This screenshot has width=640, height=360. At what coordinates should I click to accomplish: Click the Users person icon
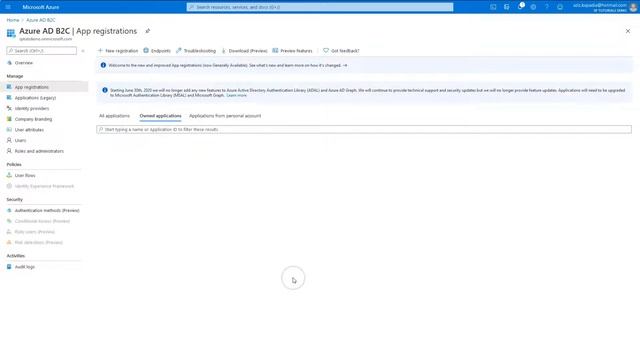point(9,140)
